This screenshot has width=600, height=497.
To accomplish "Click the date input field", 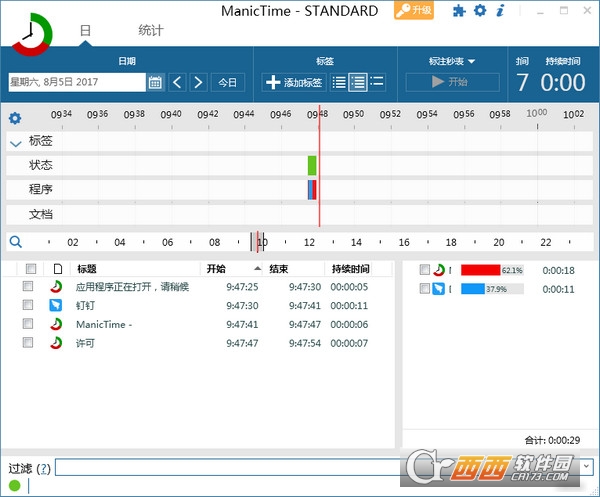I will pyautogui.click(x=77, y=82).
